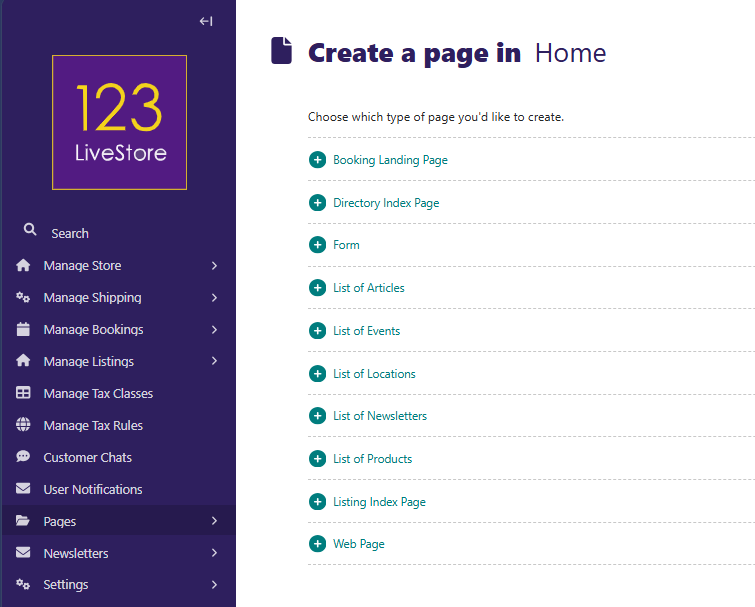
Task: Click the envelope icon for User Notifications
Action: point(23,489)
